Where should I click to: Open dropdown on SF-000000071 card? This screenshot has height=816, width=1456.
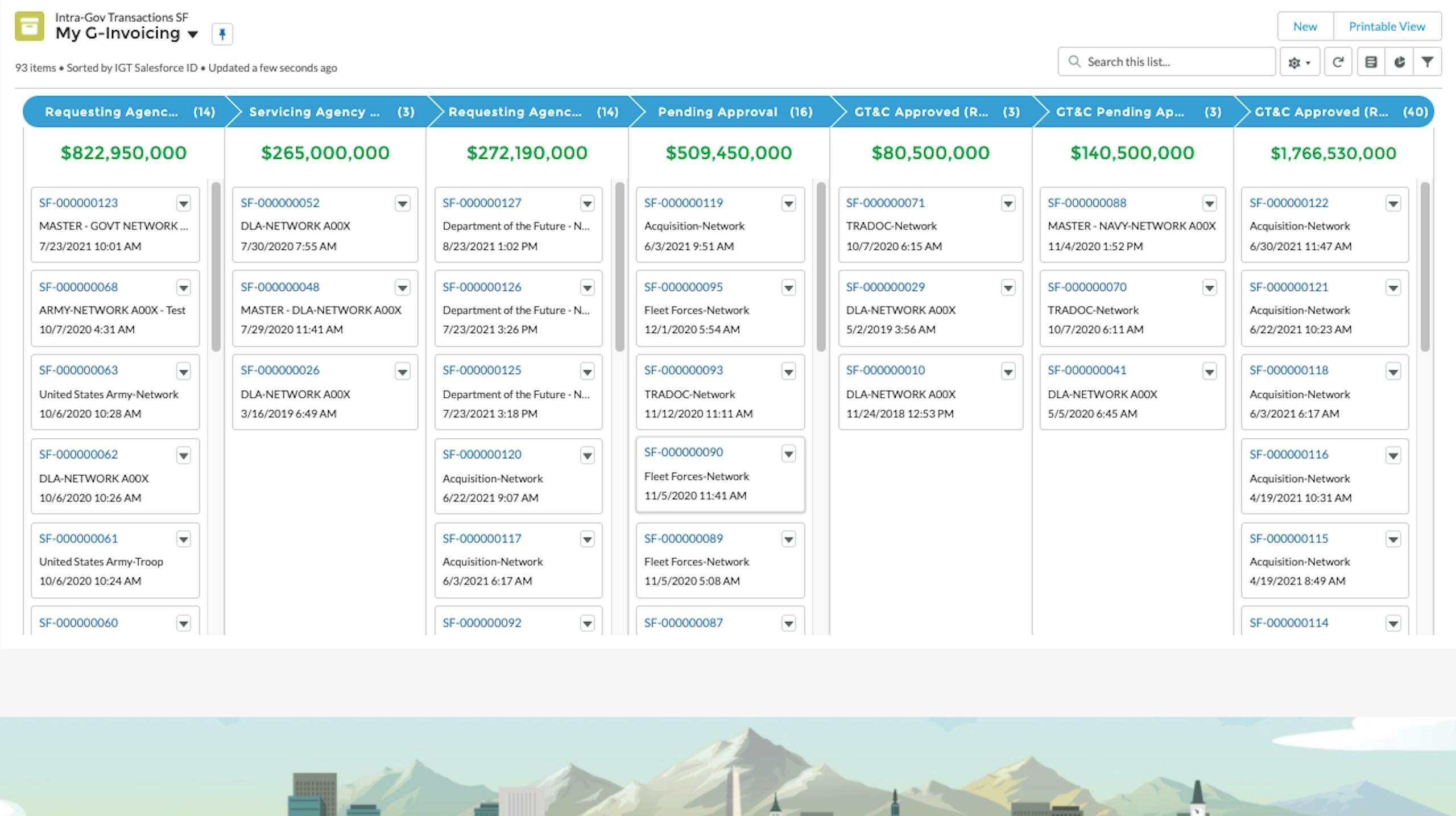[1008, 203]
